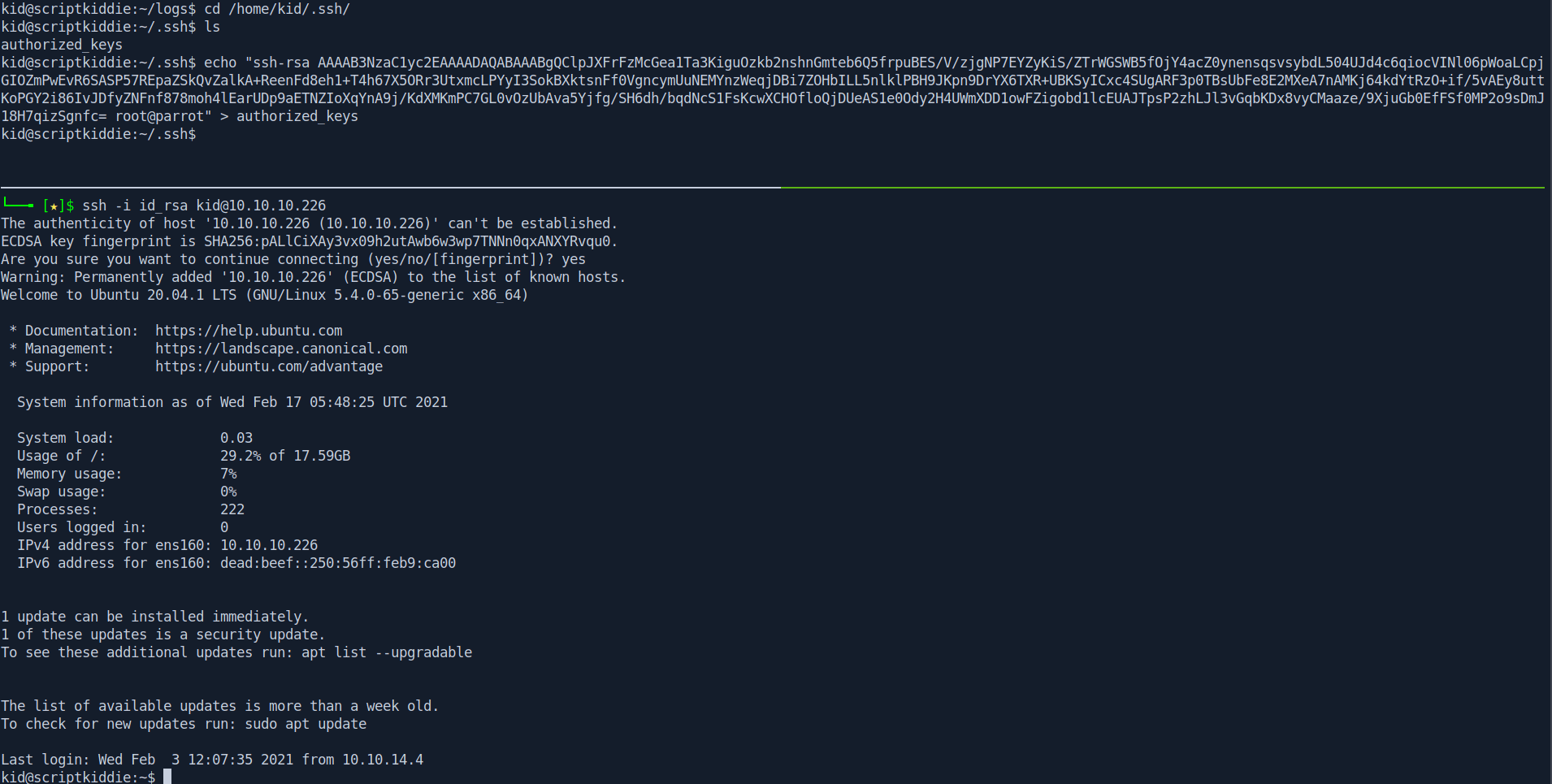Click the 'root@parrot' key comment text
The height and width of the screenshot is (784, 1552).
click(159, 116)
